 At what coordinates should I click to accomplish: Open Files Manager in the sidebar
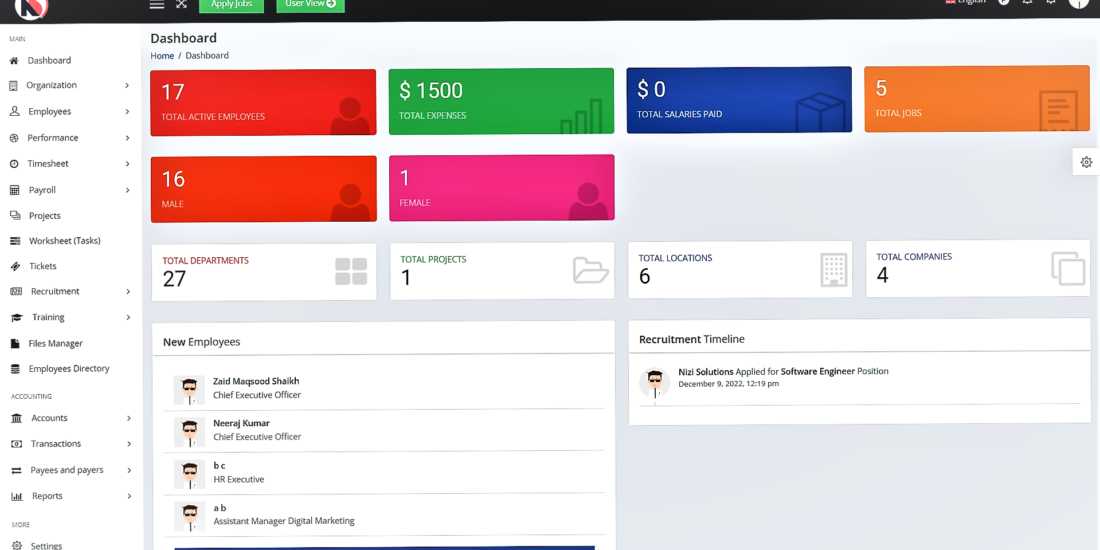click(55, 344)
